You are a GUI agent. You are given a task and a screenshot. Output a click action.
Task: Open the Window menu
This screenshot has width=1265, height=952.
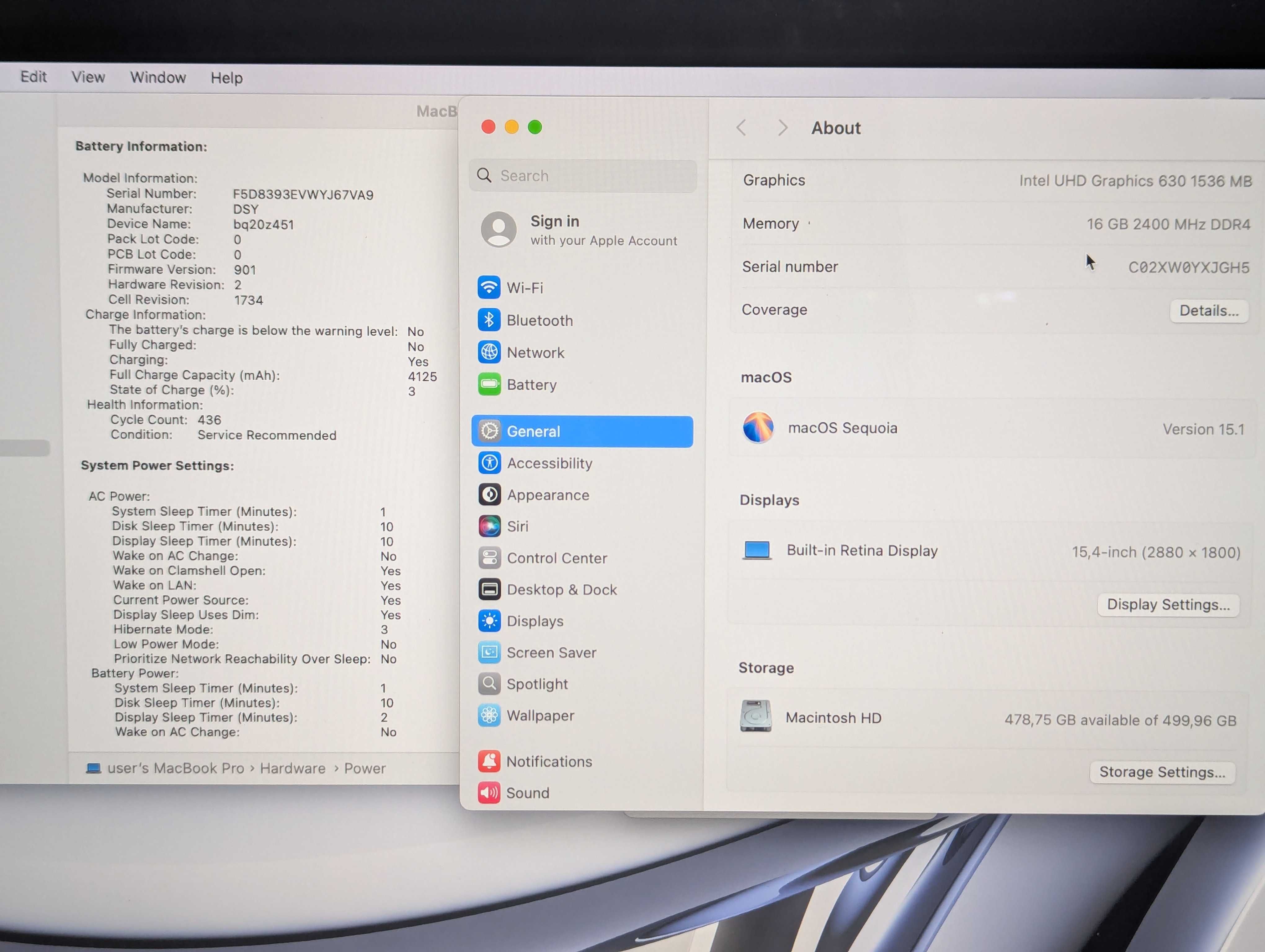pos(158,78)
